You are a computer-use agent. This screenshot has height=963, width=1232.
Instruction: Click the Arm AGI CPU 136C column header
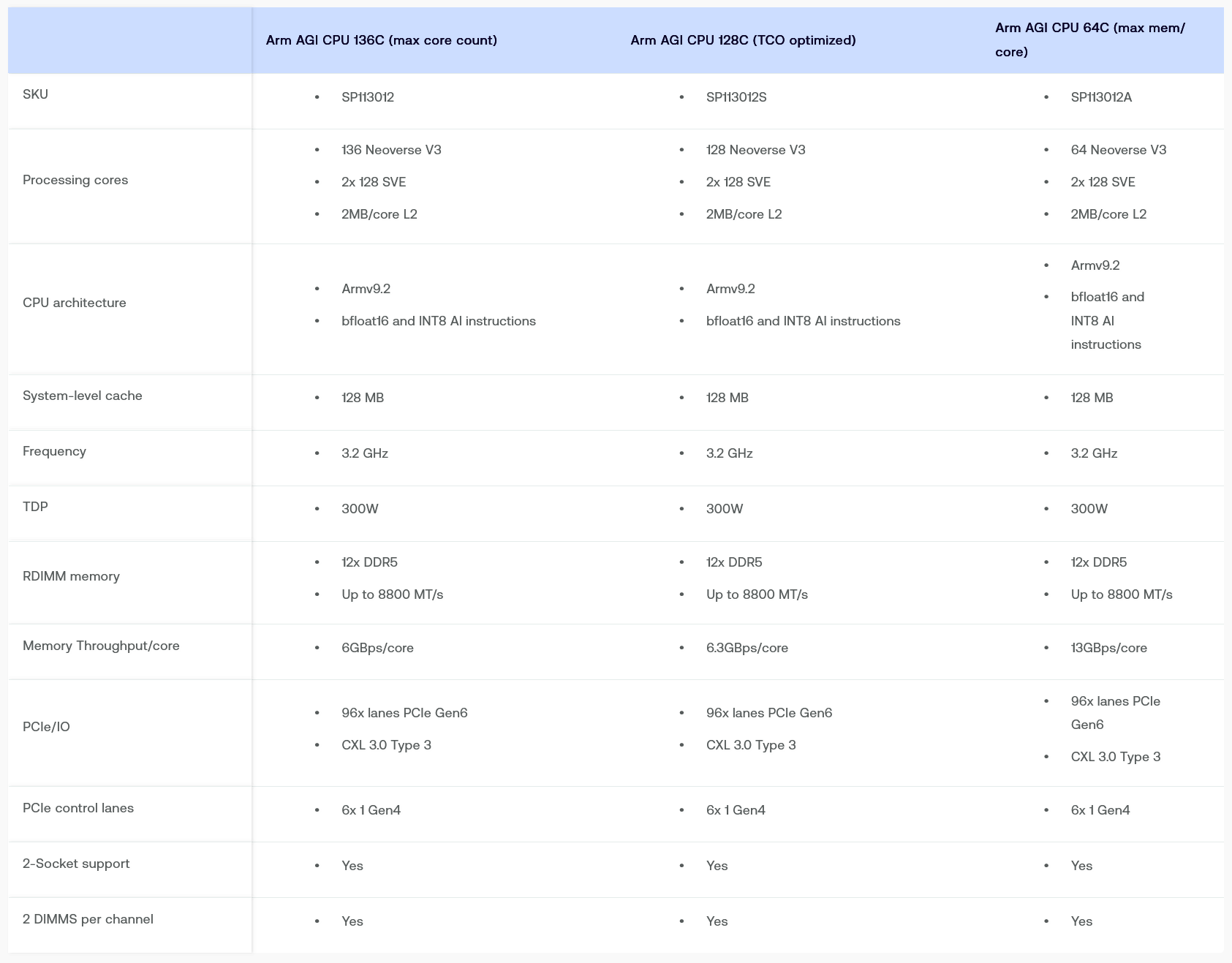(381, 40)
